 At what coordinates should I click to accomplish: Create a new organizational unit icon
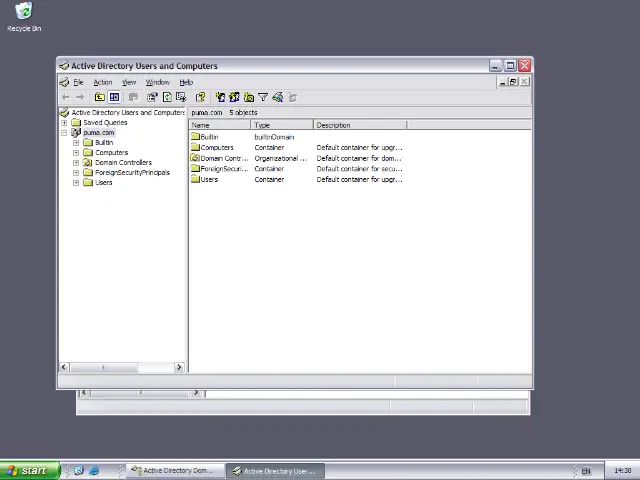coord(249,97)
